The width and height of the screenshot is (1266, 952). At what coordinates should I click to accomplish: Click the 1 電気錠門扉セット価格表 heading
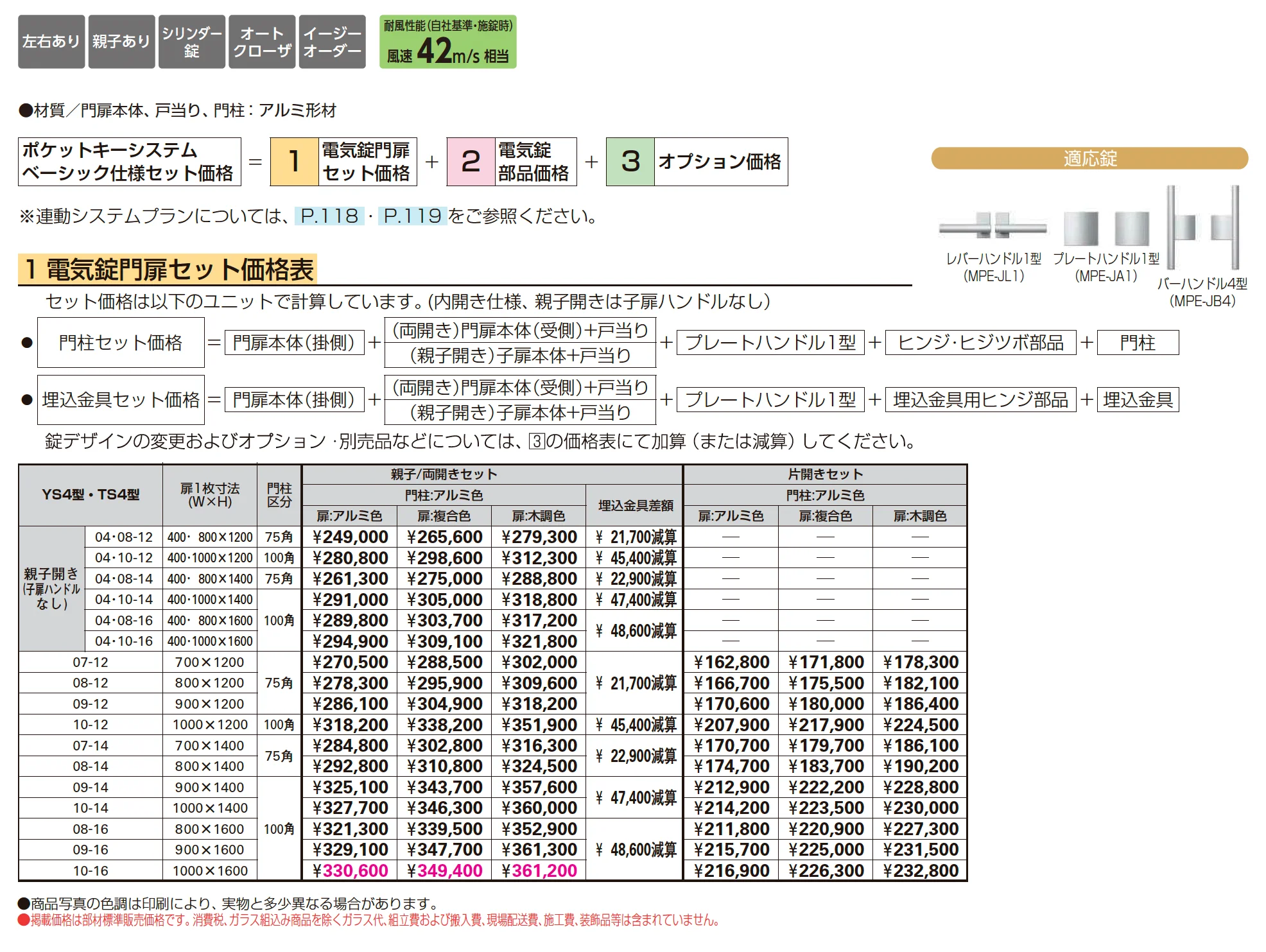pyautogui.click(x=168, y=270)
